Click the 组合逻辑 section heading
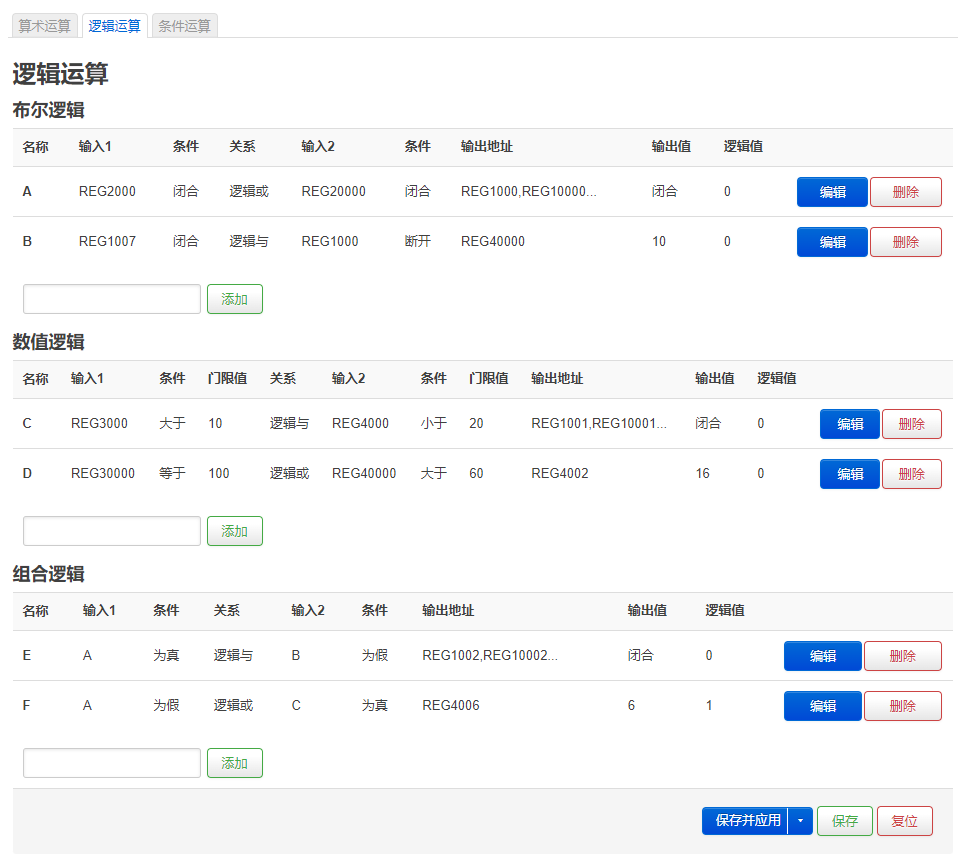This screenshot has height=866, width=972. tap(48, 574)
